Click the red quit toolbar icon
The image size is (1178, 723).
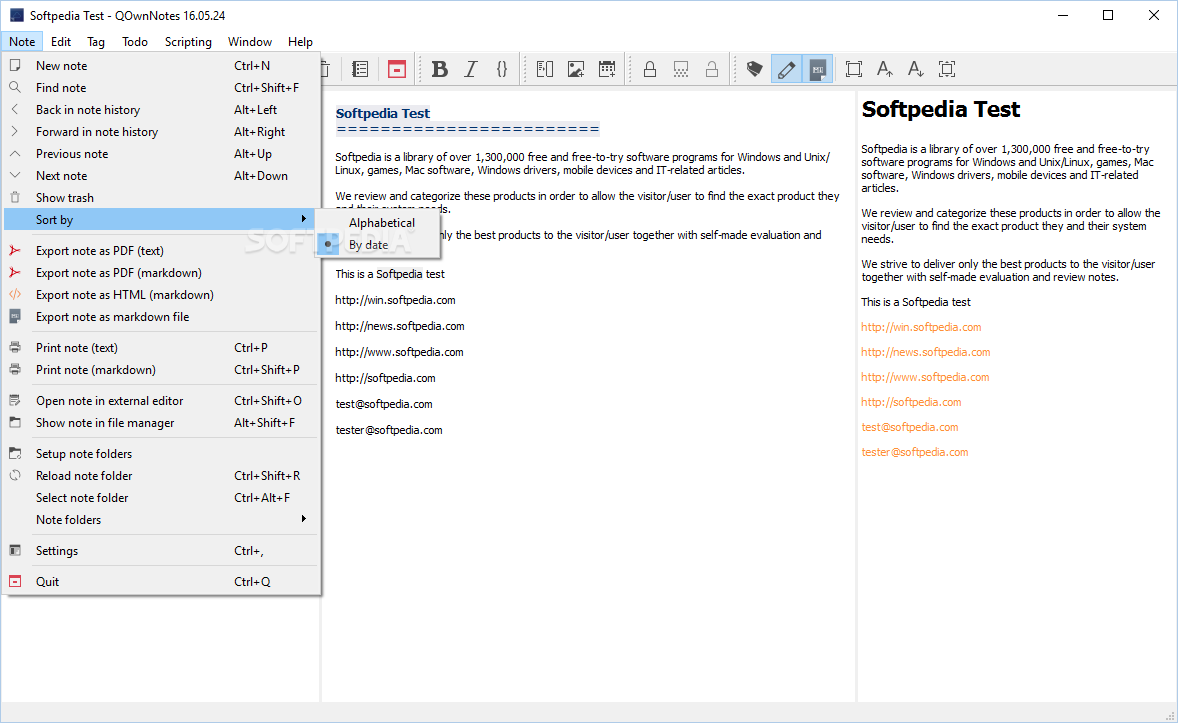click(x=397, y=69)
